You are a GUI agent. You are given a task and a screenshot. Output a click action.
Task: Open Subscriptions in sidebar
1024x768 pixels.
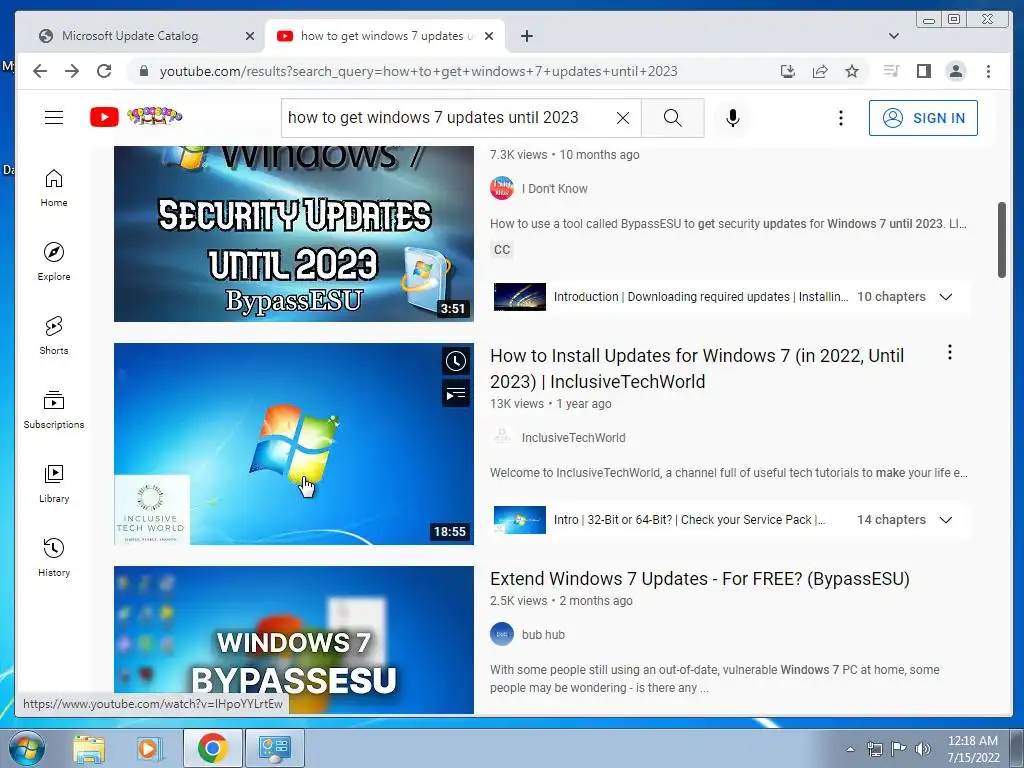point(54,409)
